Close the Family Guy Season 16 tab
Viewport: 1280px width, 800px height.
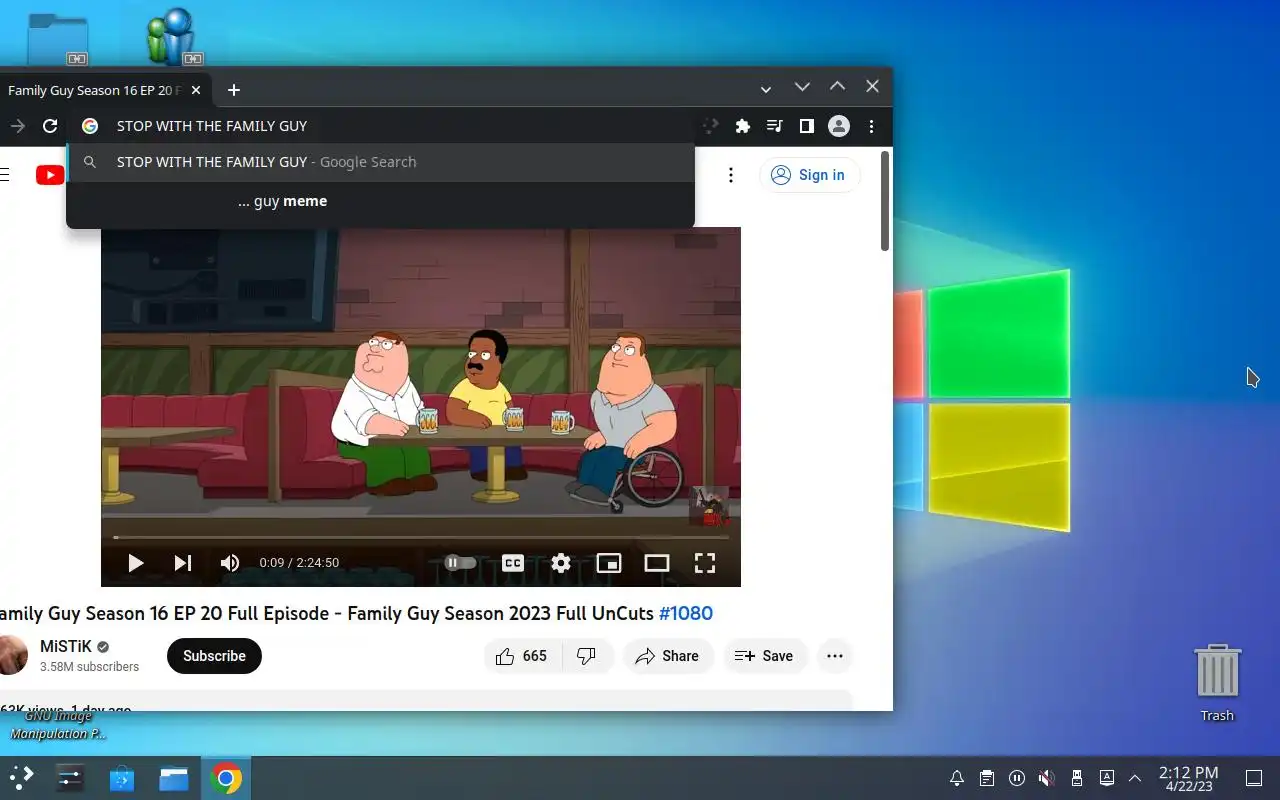coord(196,90)
